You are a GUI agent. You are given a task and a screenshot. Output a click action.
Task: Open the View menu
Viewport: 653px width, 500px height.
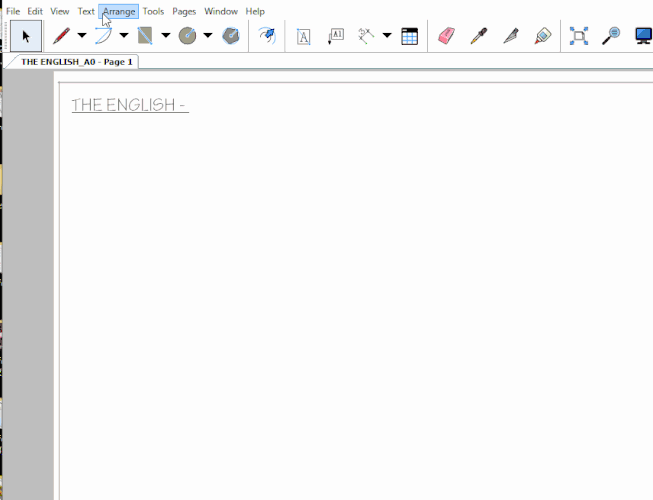(60, 11)
